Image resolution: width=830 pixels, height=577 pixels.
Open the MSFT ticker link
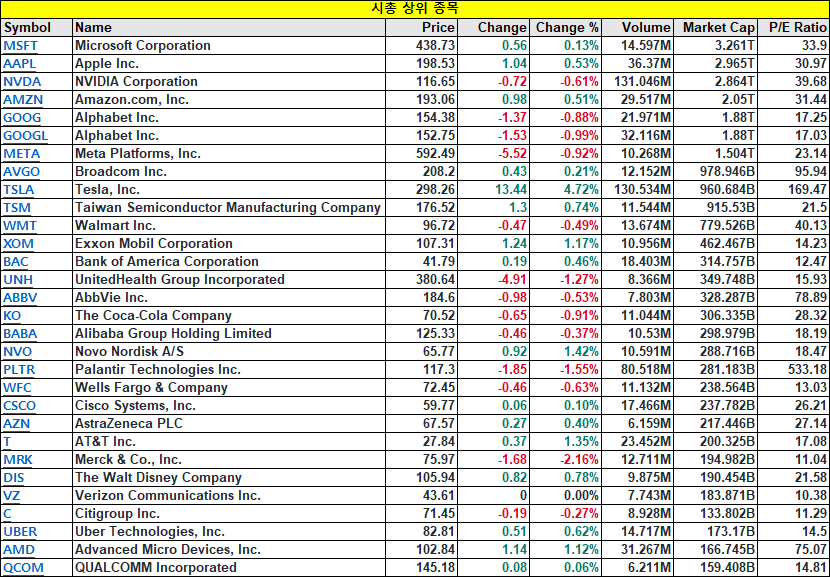(21, 46)
